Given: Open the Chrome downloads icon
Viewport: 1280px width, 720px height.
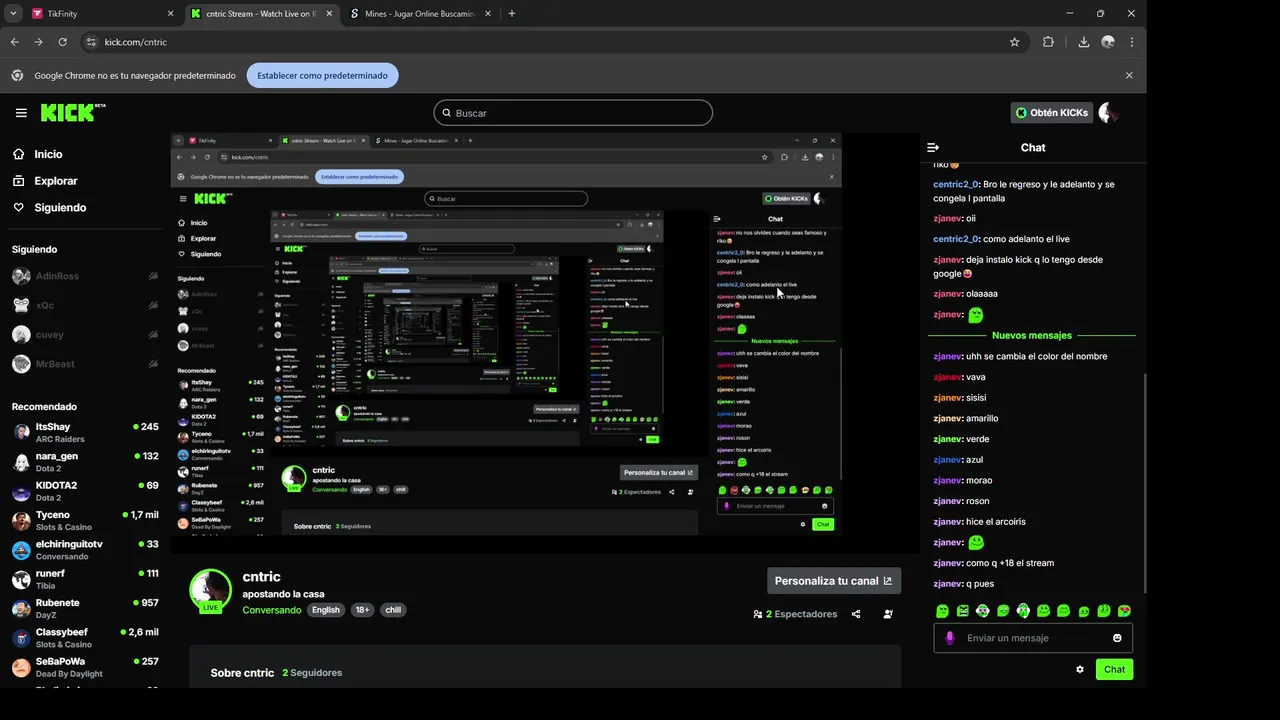Looking at the screenshot, I should pyautogui.click(x=1083, y=42).
